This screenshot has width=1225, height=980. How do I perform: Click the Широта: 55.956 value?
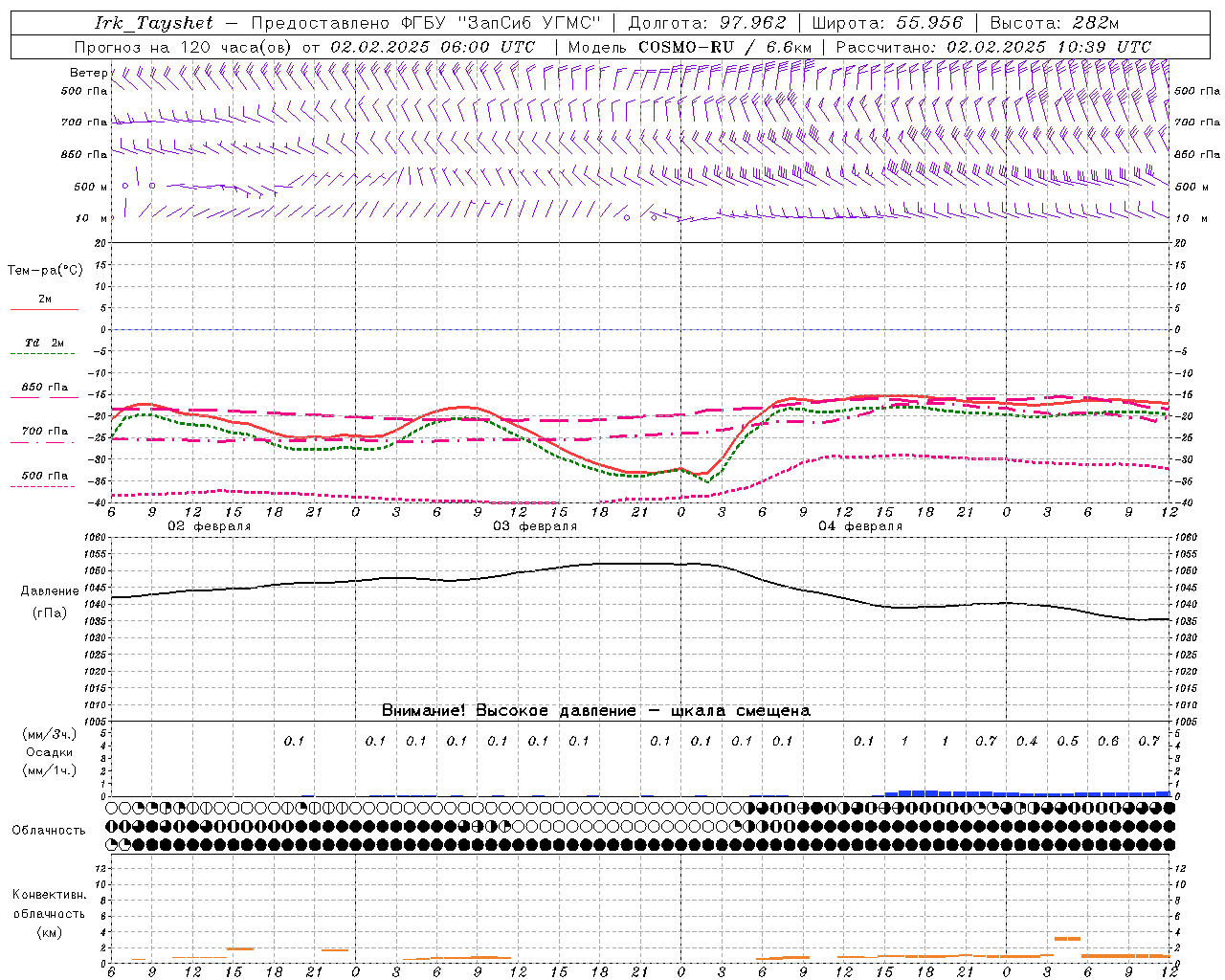click(887, 23)
